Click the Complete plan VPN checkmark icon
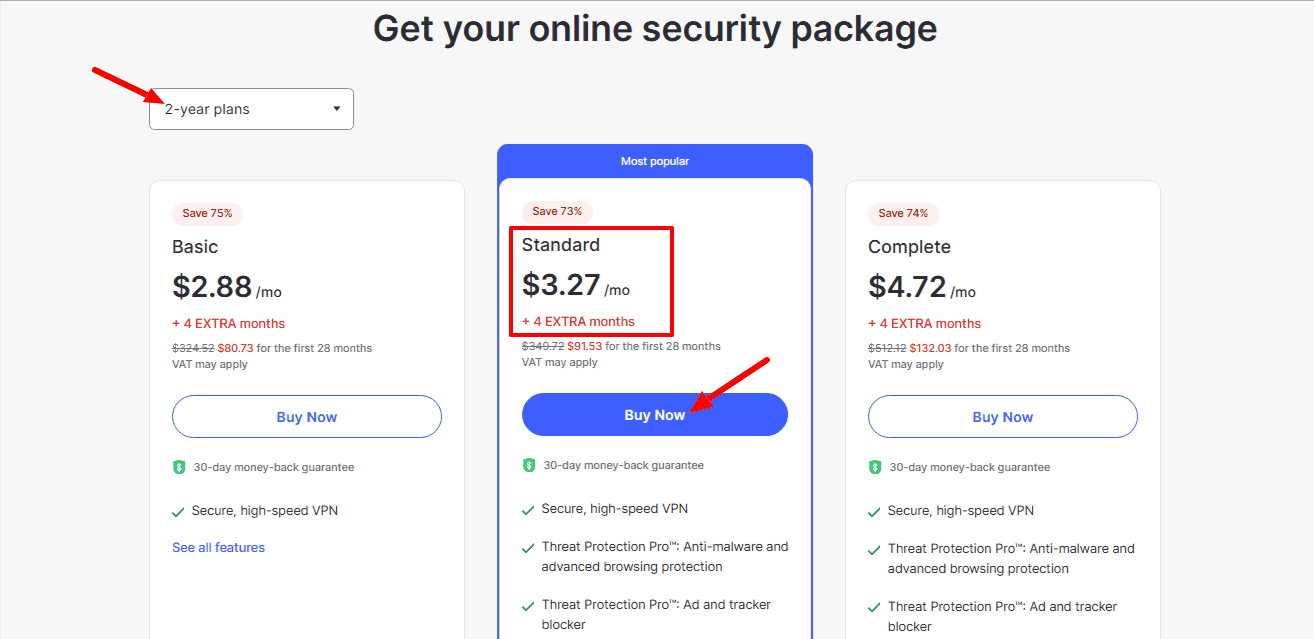This screenshot has height=639, width=1314. tap(875, 511)
